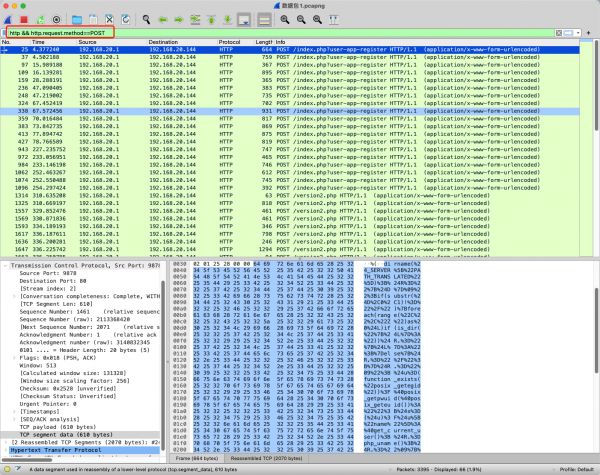
Task: Open capture file properties status icon
Action: pyautogui.click(x=18, y=469)
